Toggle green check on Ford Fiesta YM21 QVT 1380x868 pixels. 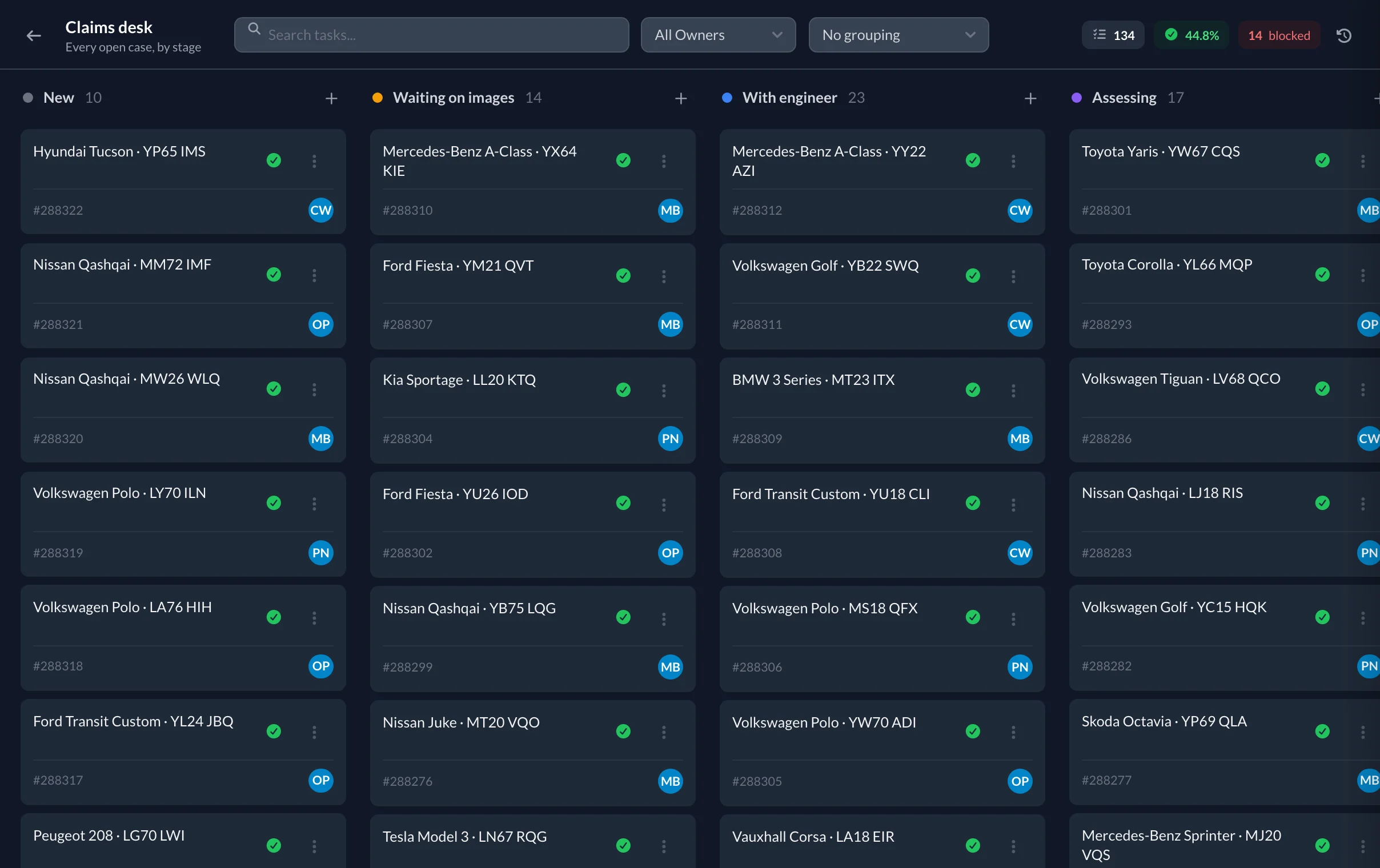624,276
